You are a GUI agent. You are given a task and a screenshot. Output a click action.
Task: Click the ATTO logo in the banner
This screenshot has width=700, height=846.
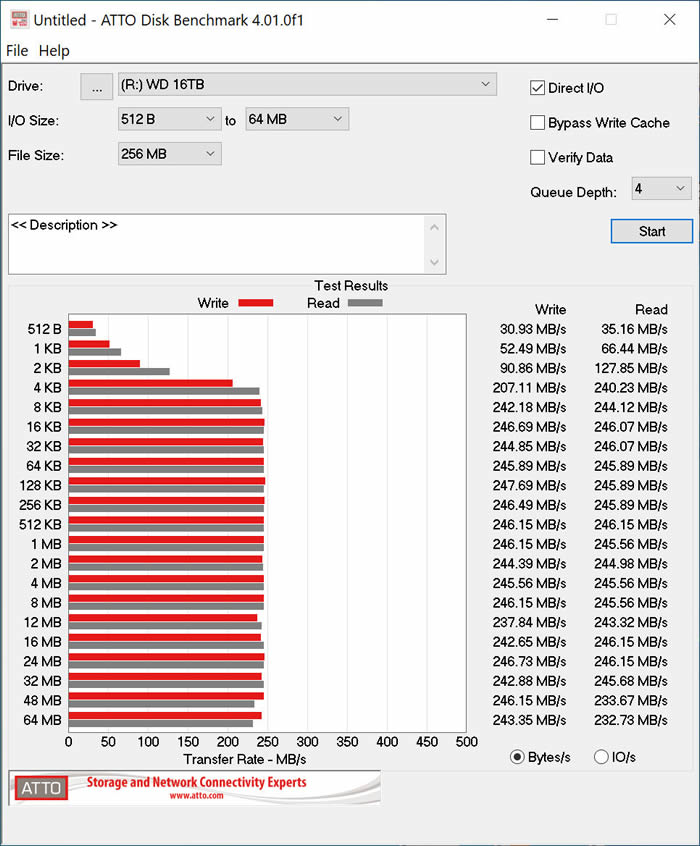click(x=41, y=788)
